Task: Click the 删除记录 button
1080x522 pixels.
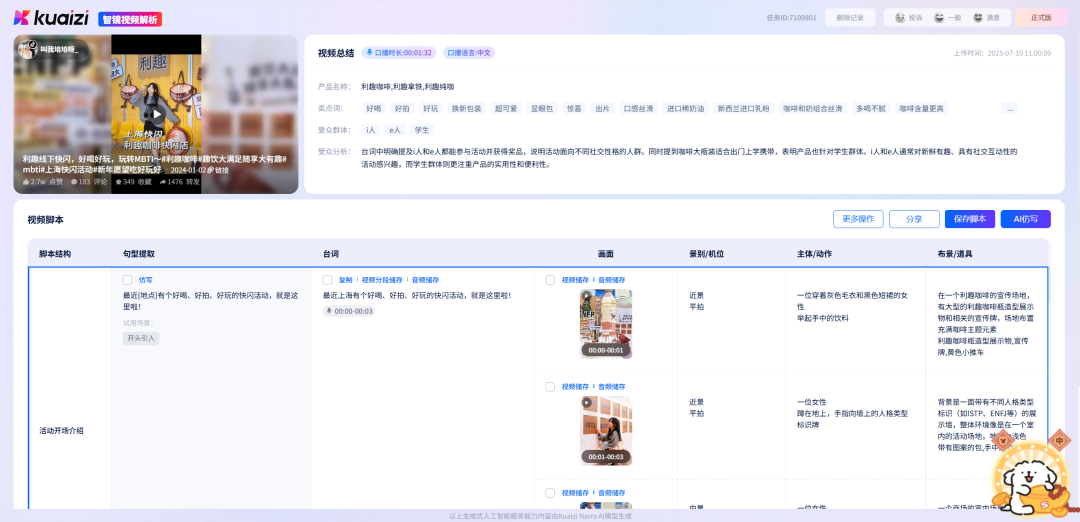Action: (849, 18)
